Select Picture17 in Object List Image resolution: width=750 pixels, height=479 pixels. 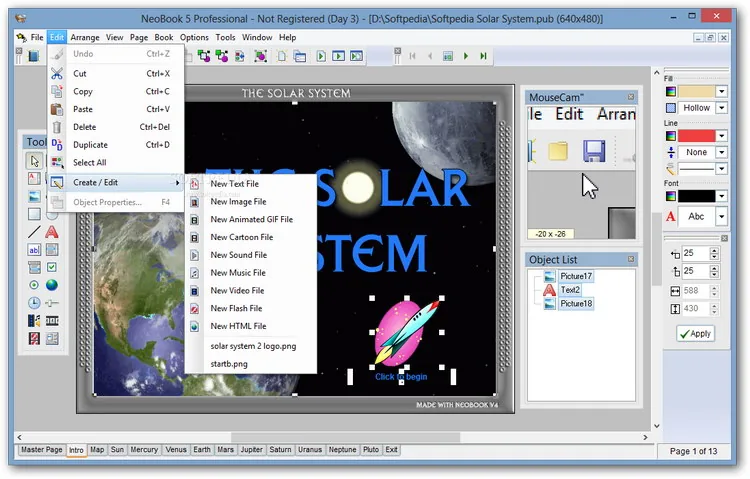click(576, 276)
